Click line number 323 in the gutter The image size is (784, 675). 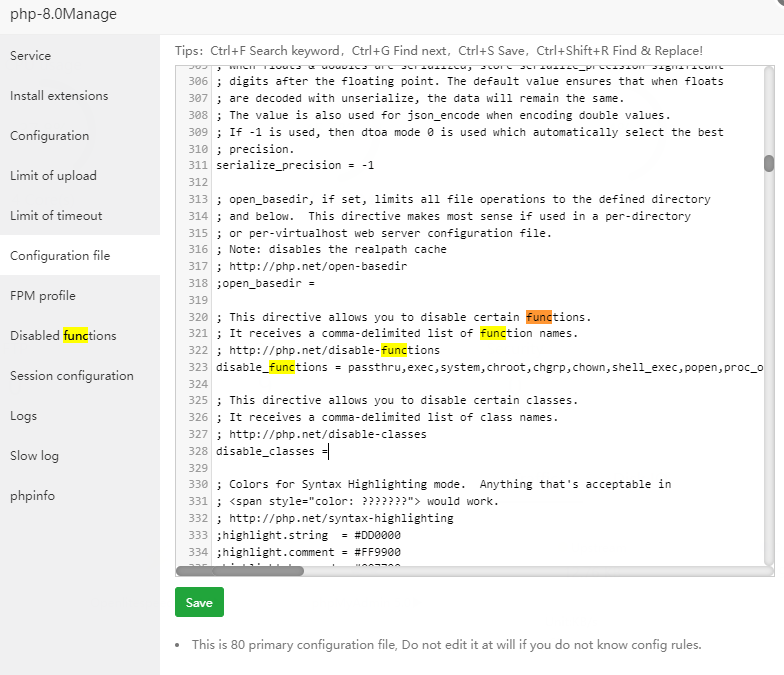pos(196,368)
